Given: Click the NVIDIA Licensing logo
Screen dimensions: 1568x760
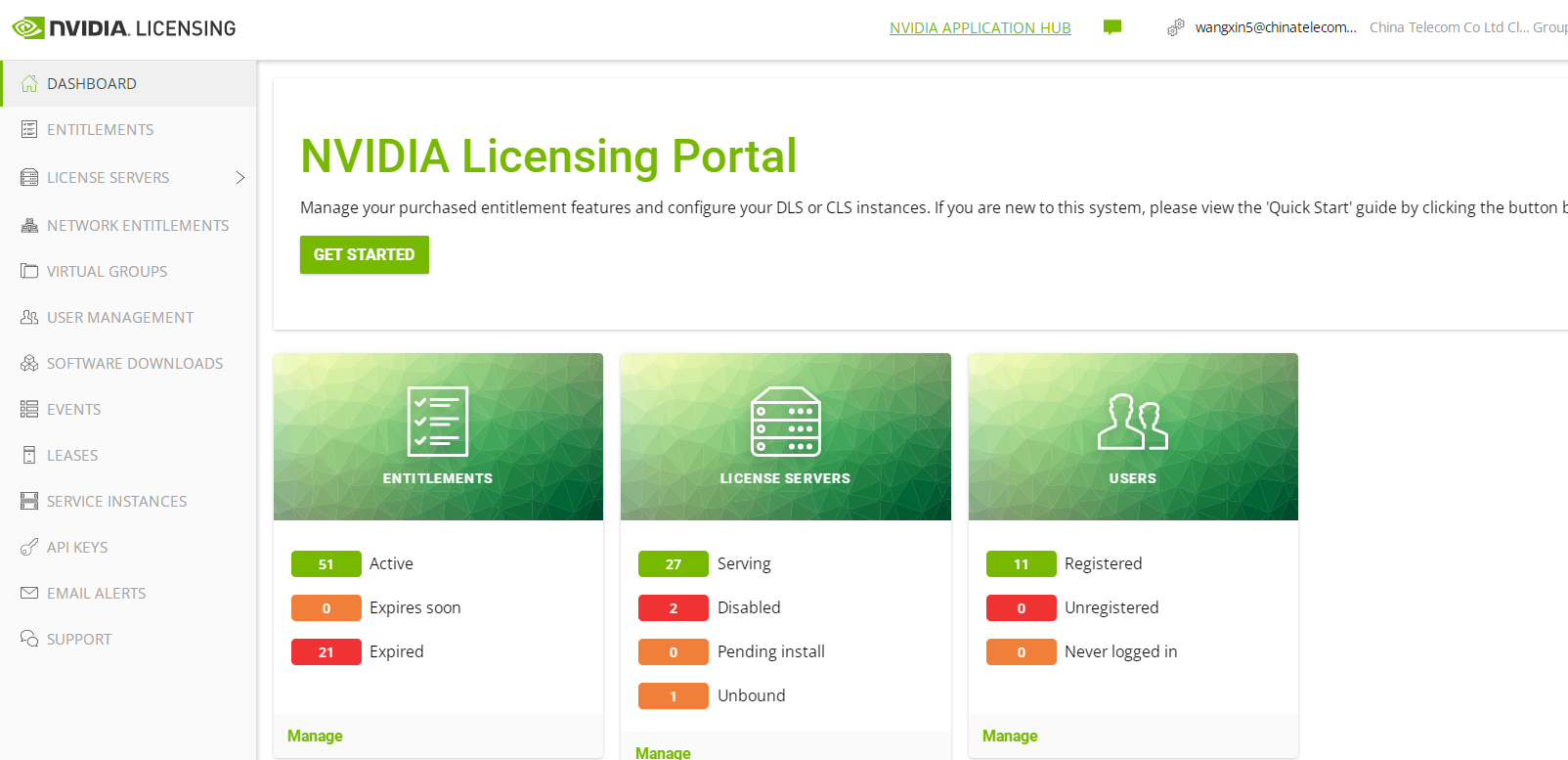Looking at the screenshot, I should click(x=124, y=28).
